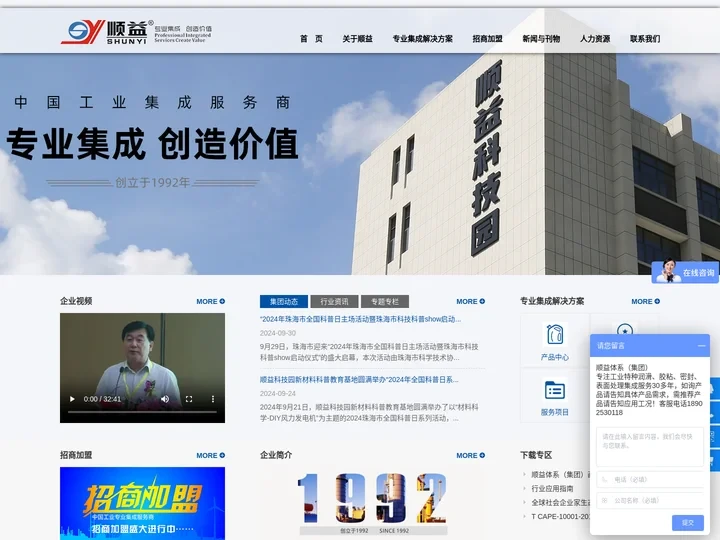Switch to the 行业资讯 tab
The height and width of the screenshot is (540, 720).
[x=334, y=302]
